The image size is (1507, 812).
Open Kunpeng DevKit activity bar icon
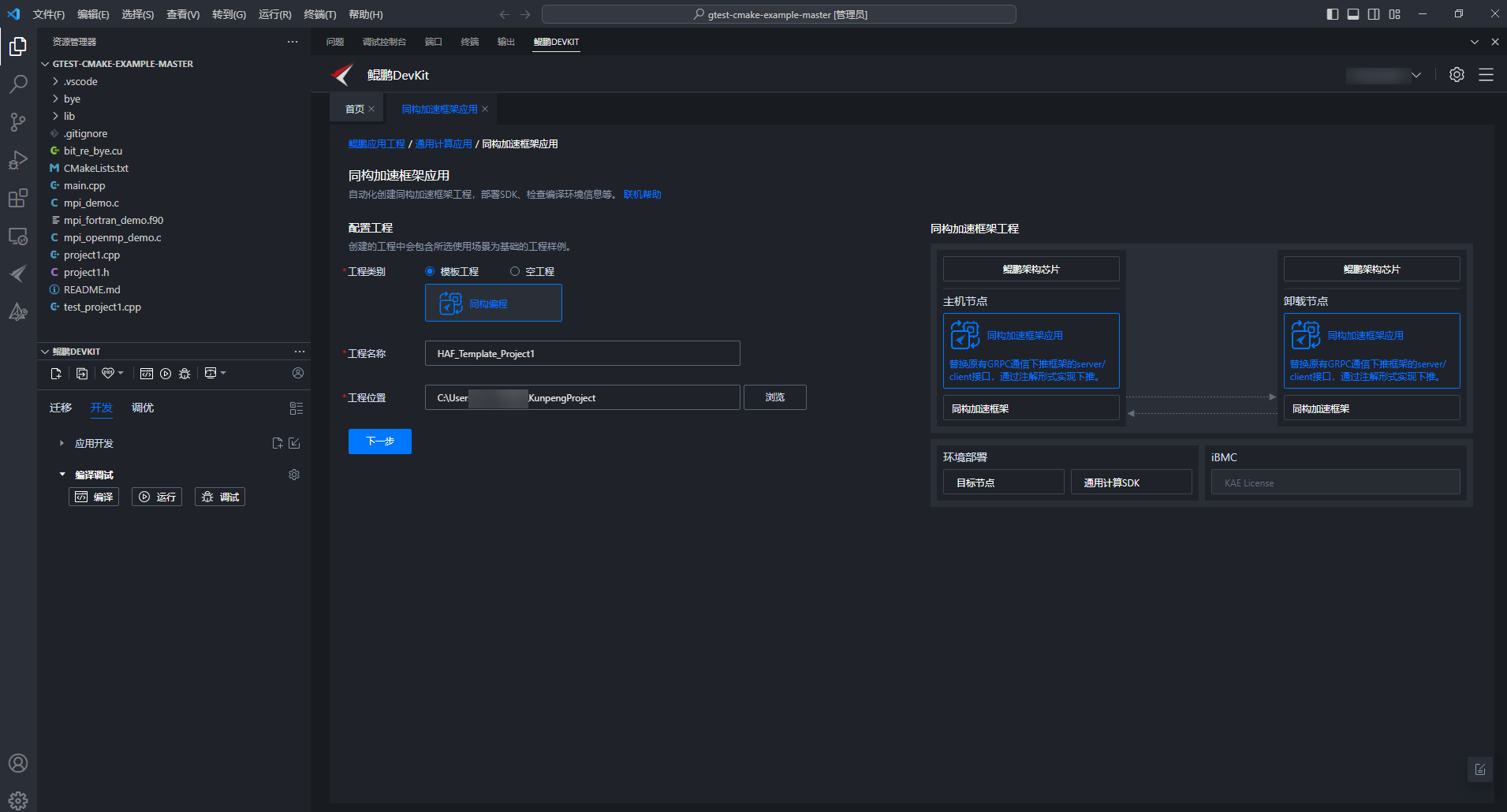(x=18, y=274)
